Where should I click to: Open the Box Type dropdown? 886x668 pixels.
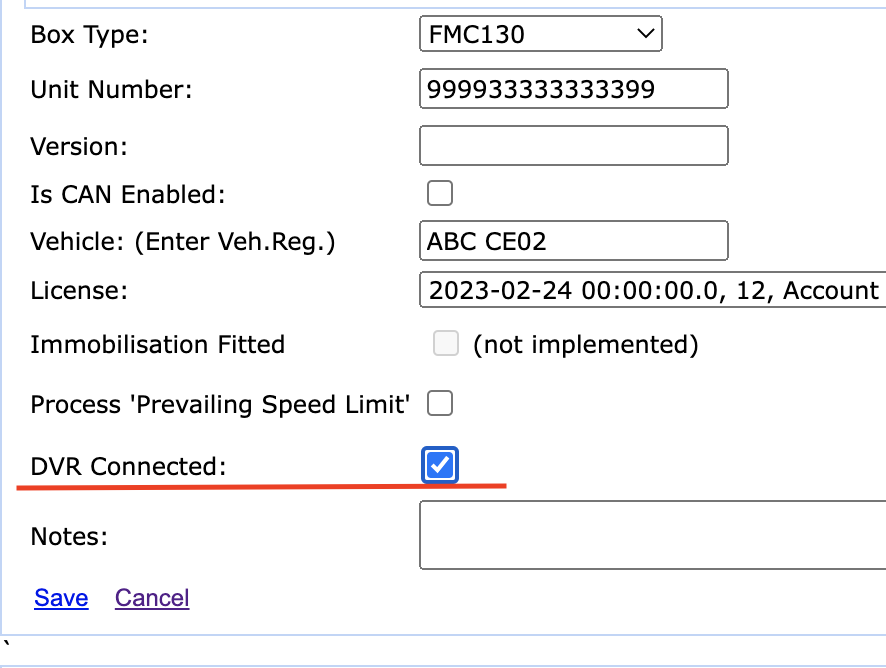click(540, 36)
